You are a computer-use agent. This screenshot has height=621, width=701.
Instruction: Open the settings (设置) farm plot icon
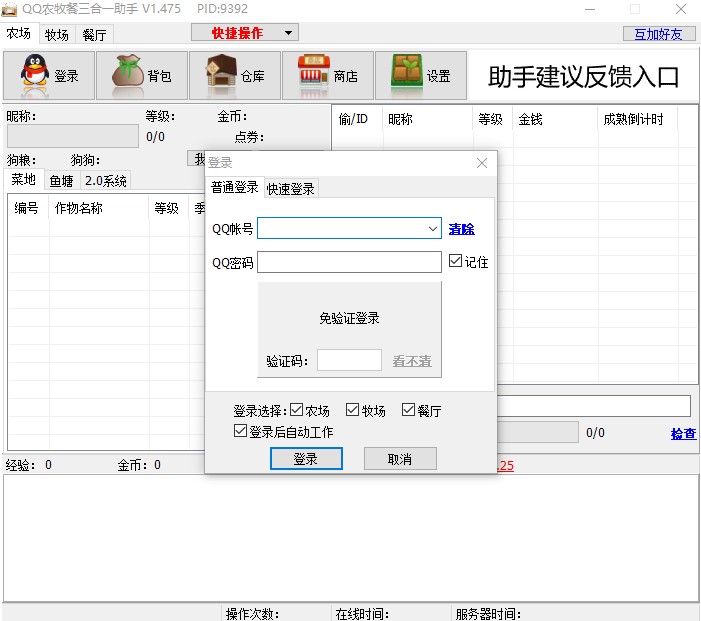point(407,71)
